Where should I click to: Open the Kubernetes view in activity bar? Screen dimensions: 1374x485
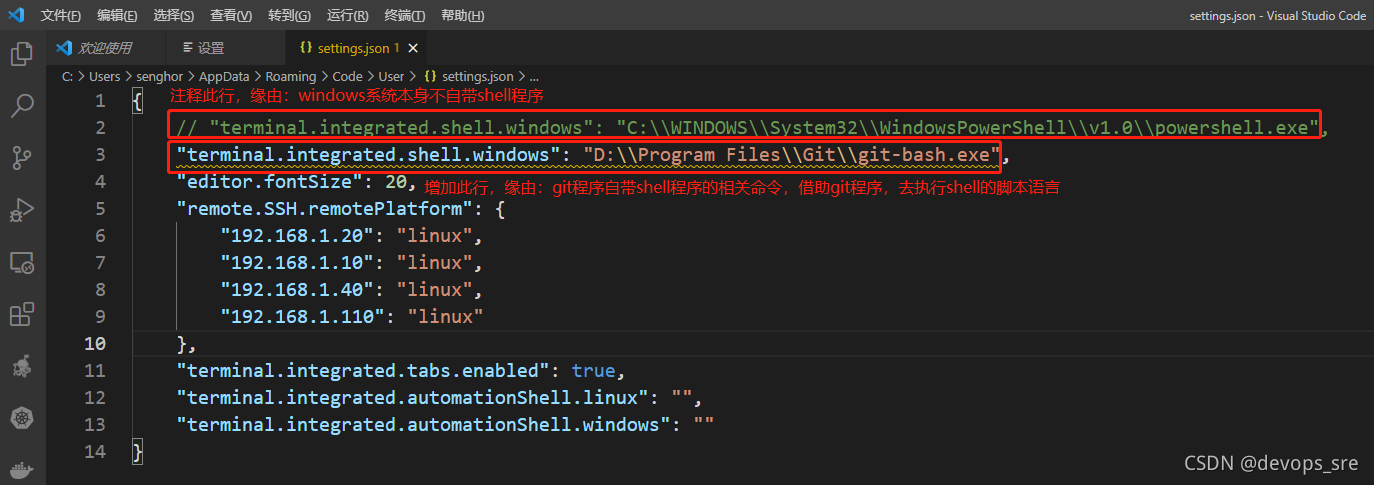tap(22, 419)
